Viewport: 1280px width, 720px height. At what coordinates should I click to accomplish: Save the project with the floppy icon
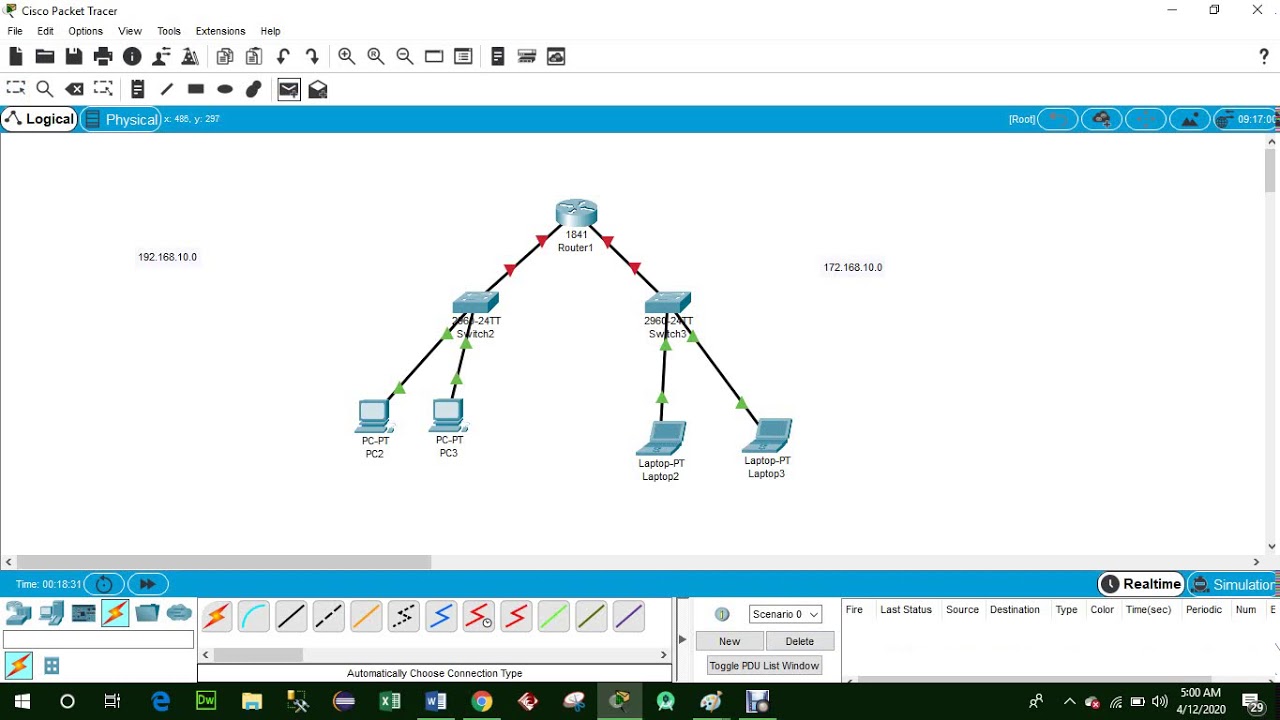[73, 57]
